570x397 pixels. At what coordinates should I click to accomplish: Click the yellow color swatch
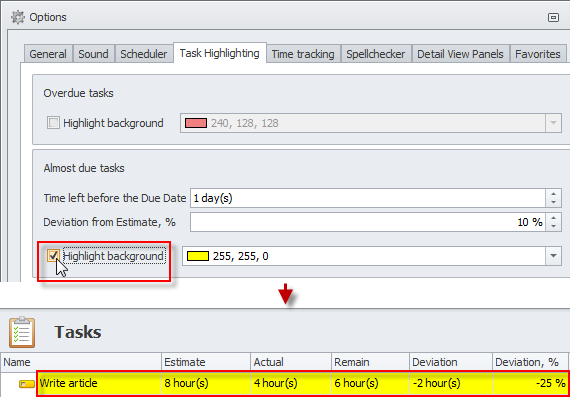(198, 256)
